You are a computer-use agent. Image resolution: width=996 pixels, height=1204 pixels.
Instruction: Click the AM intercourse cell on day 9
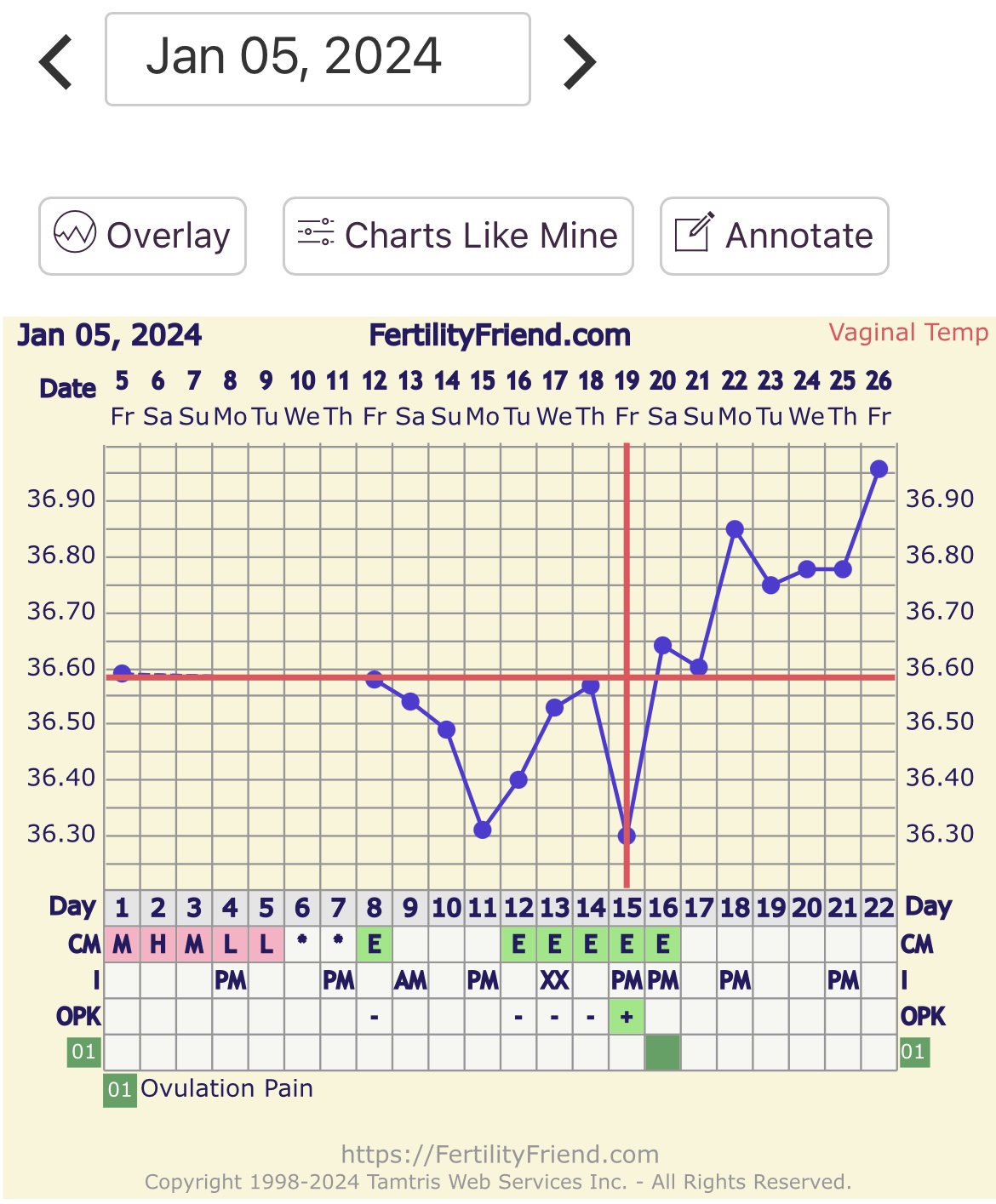click(x=410, y=981)
